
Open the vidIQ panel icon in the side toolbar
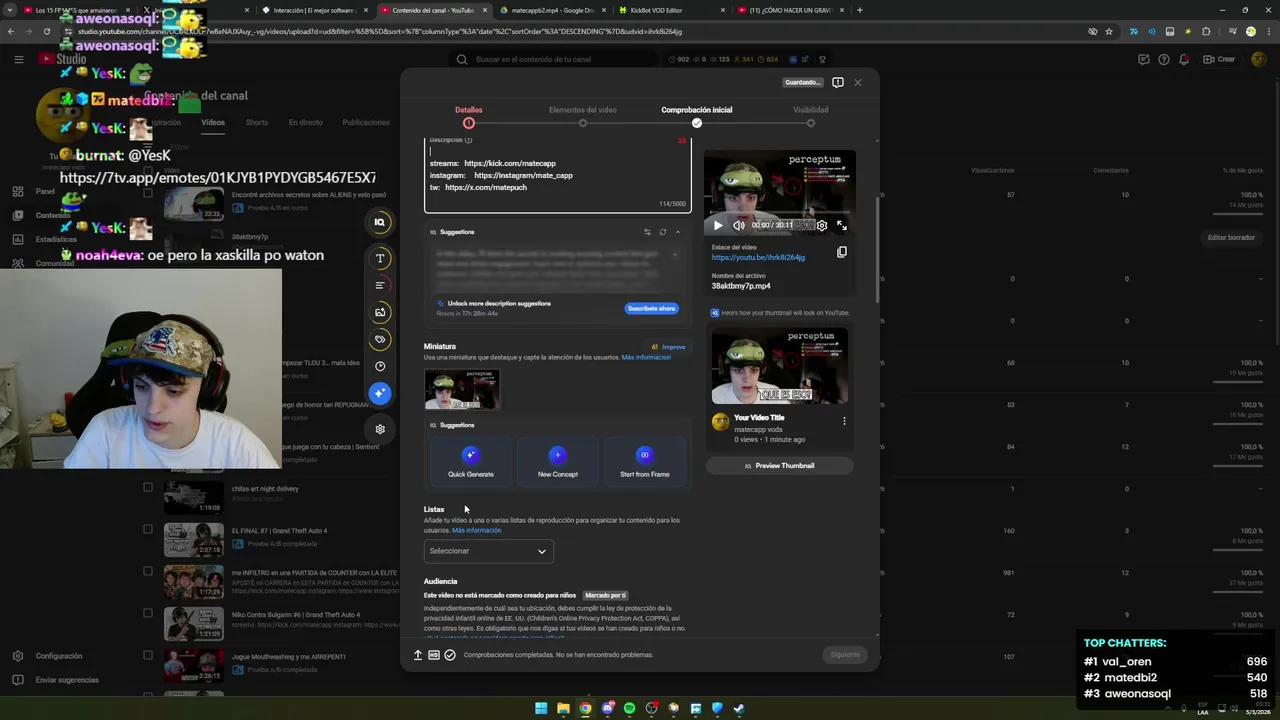[x=380, y=222]
